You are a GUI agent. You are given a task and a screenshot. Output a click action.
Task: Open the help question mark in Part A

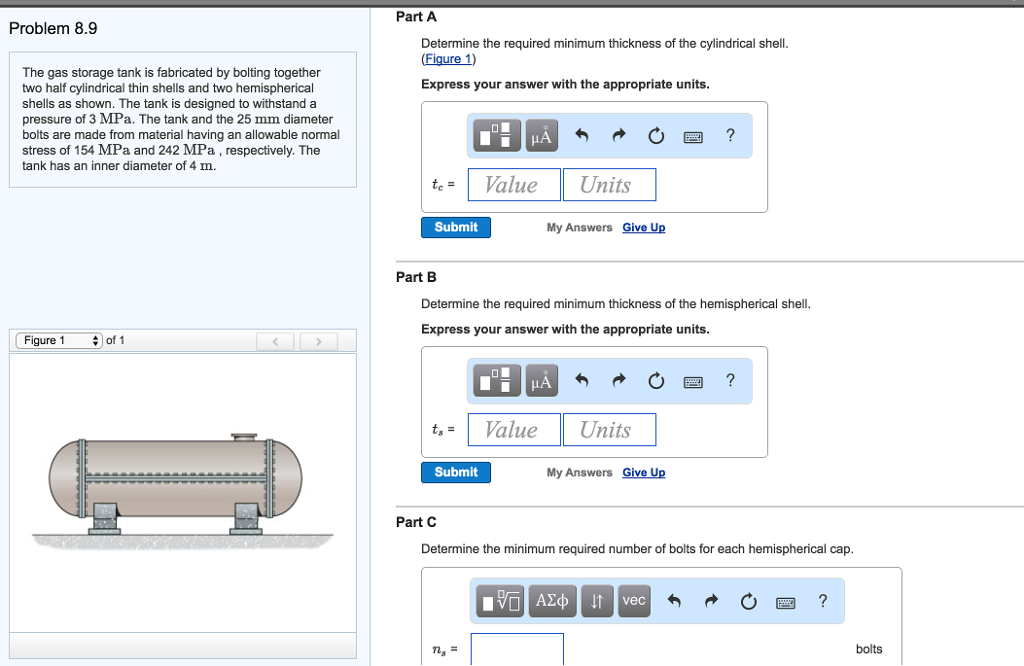pos(729,135)
